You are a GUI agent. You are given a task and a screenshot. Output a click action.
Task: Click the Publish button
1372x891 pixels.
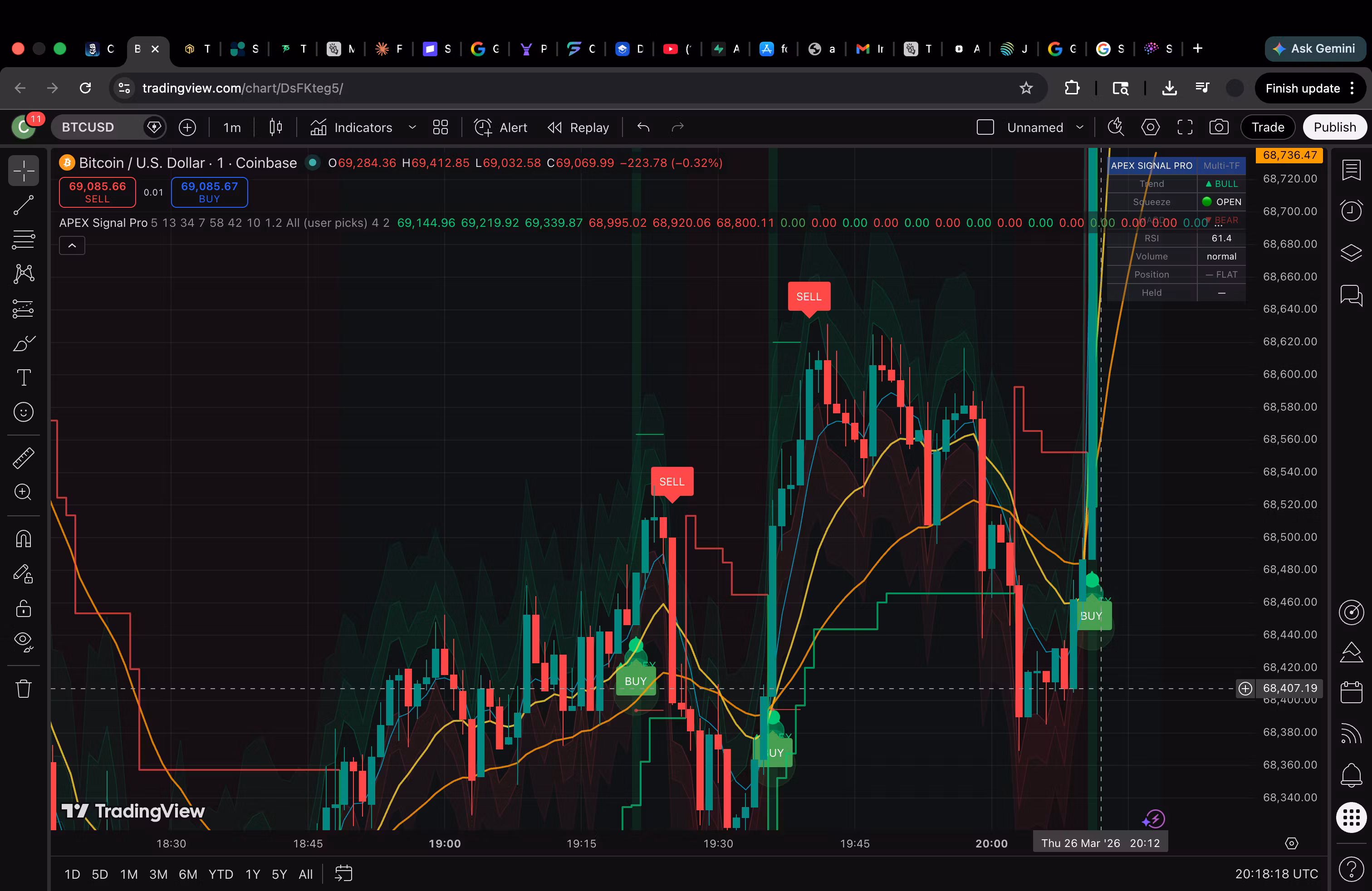(1334, 127)
